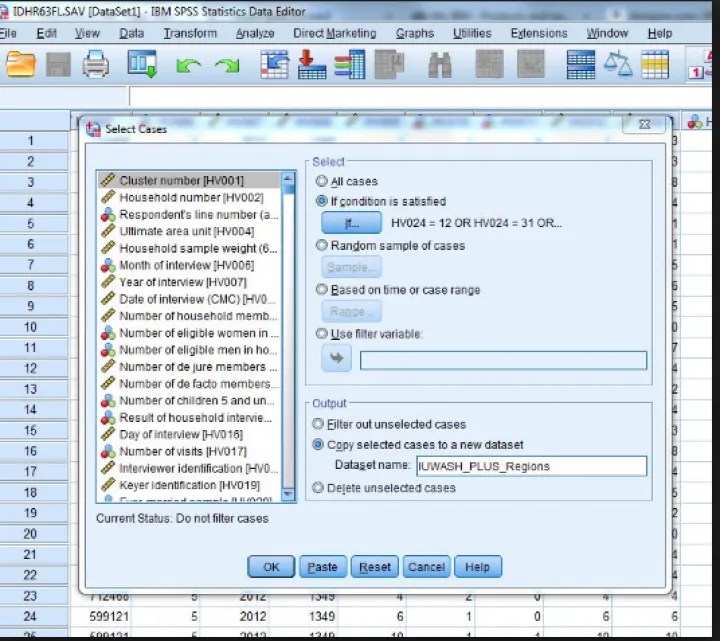Image resolution: width=720 pixels, height=641 pixels.
Task: Click the Find binoculars icon
Action: click(x=440, y=65)
